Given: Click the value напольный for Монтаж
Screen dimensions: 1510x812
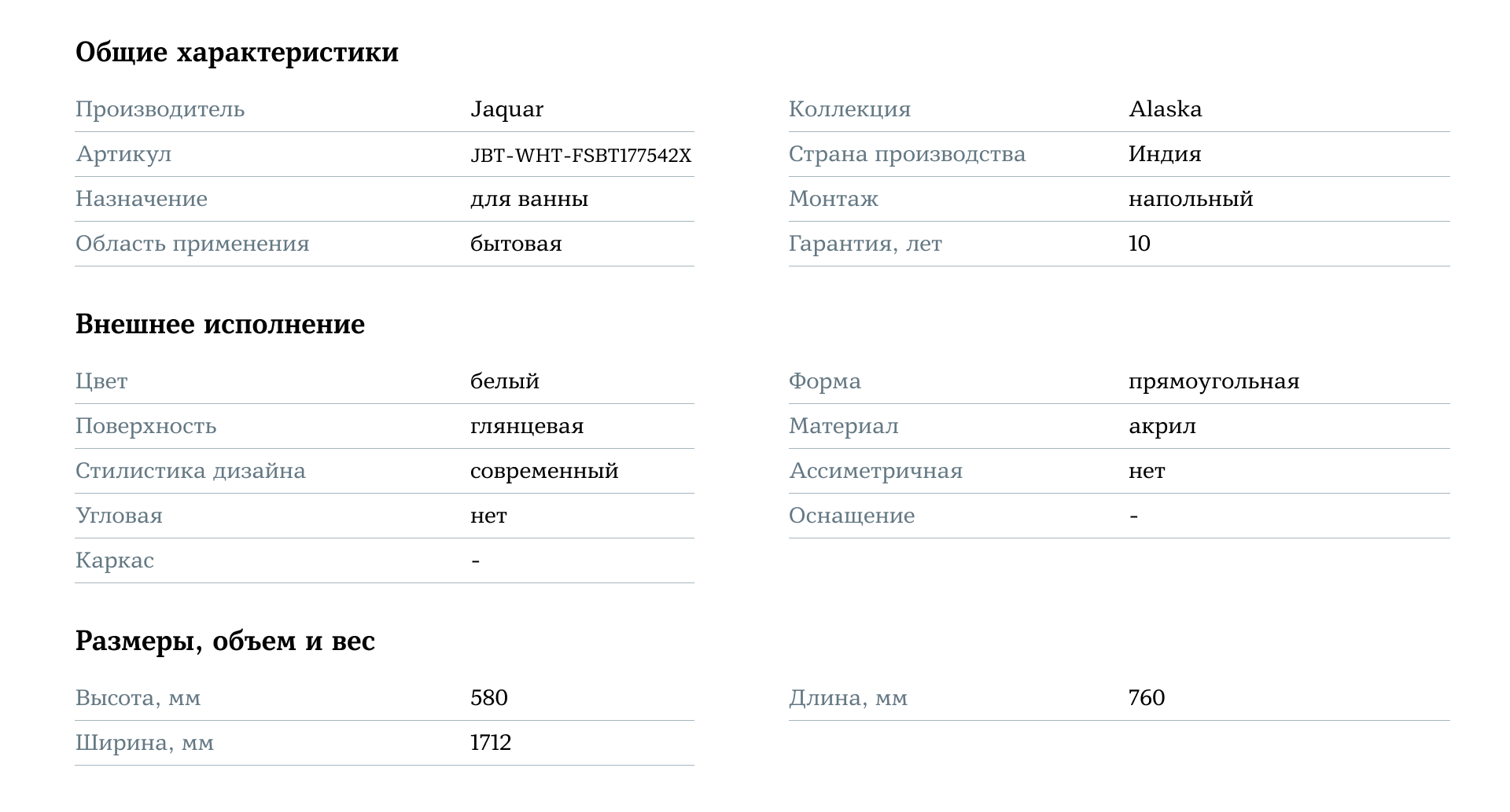Looking at the screenshot, I should (x=1191, y=199).
